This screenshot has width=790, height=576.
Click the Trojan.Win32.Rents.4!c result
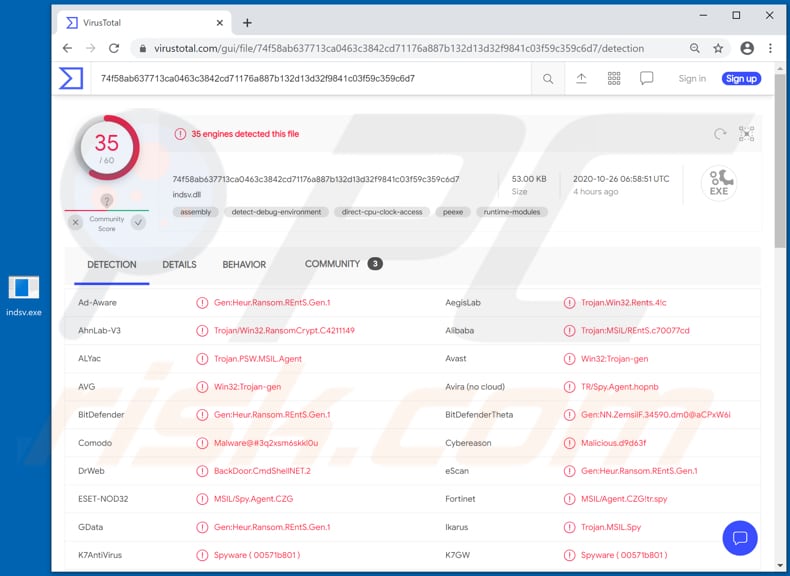624,303
